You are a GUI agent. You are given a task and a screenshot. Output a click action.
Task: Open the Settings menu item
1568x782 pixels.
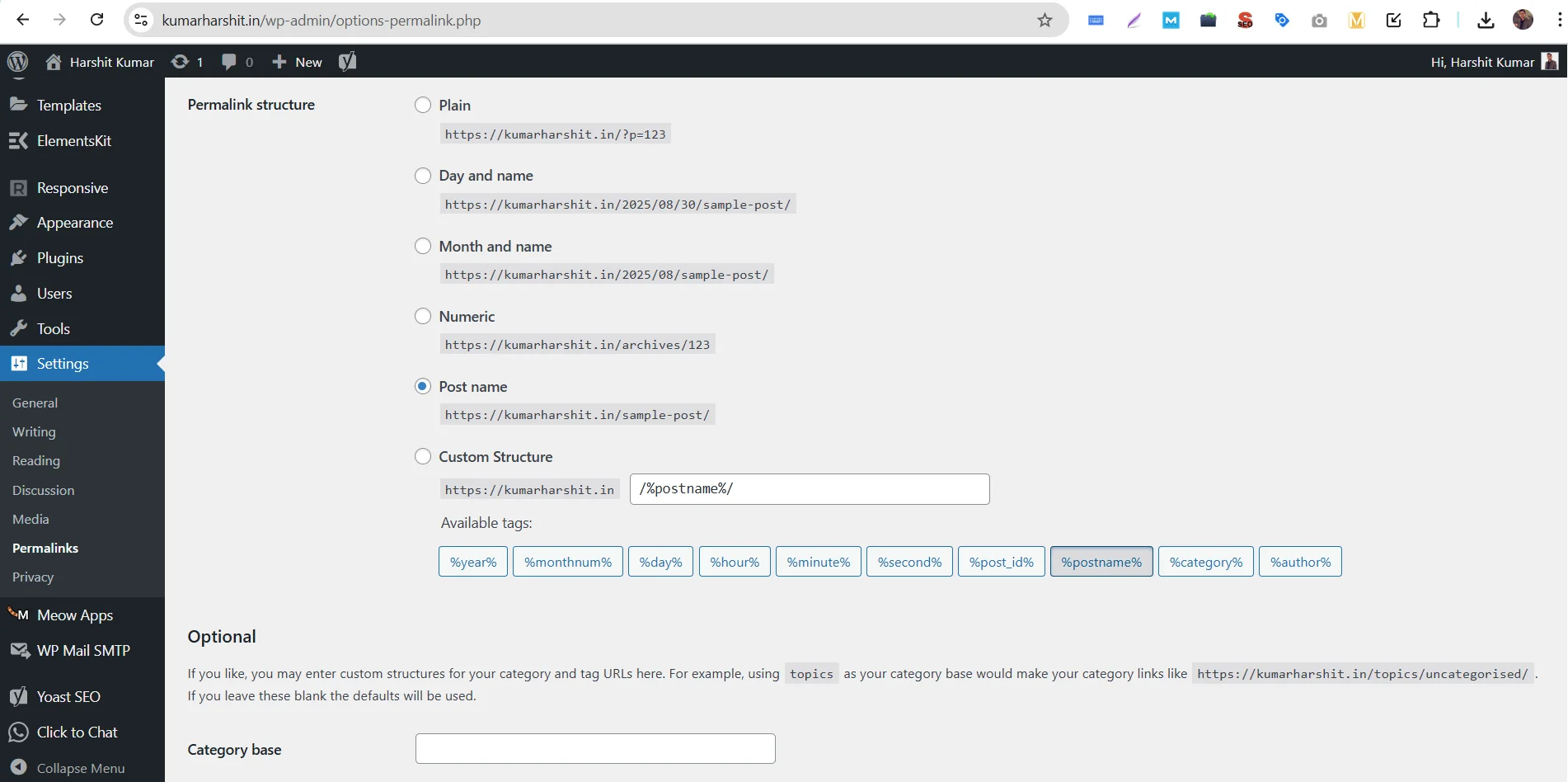(x=82, y=364)
